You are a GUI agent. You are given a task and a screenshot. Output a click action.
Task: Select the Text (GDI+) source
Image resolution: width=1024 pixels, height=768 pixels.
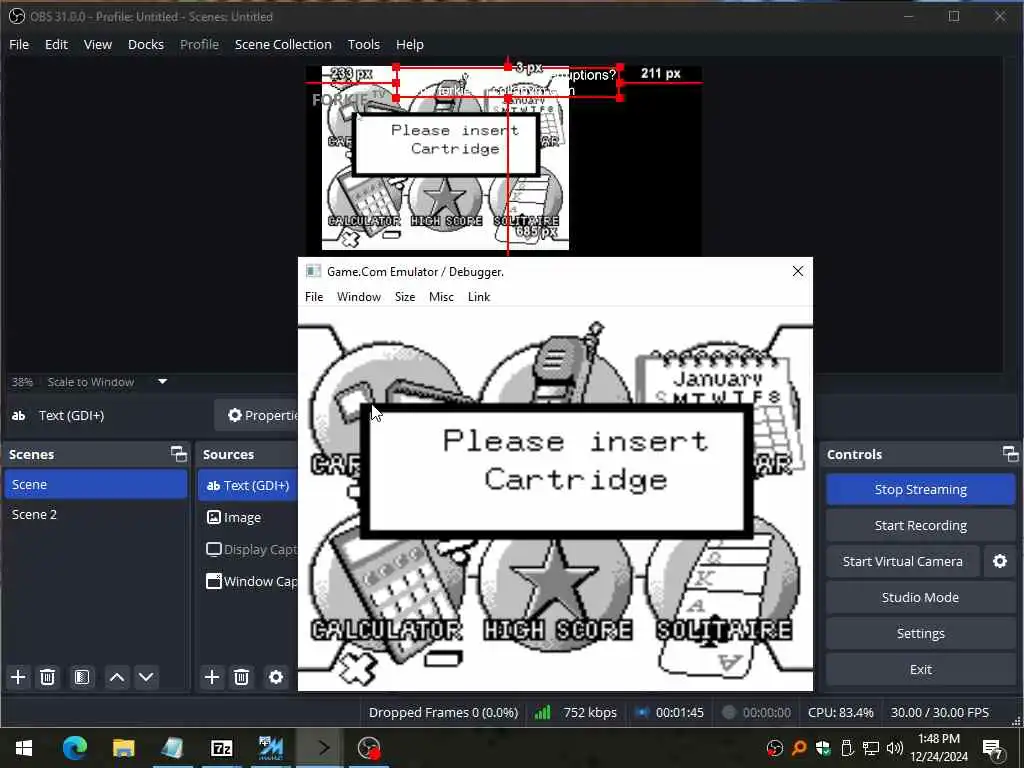248,485
